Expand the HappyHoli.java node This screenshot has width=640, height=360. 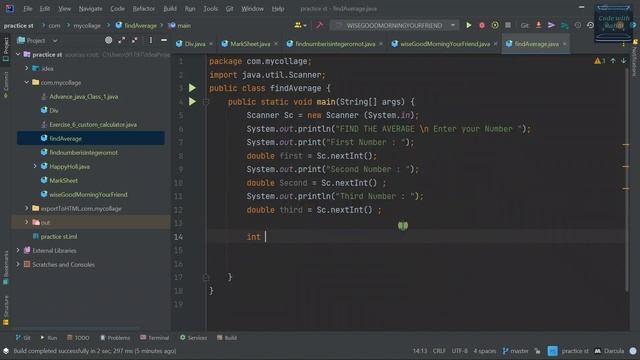click(35, 166)
